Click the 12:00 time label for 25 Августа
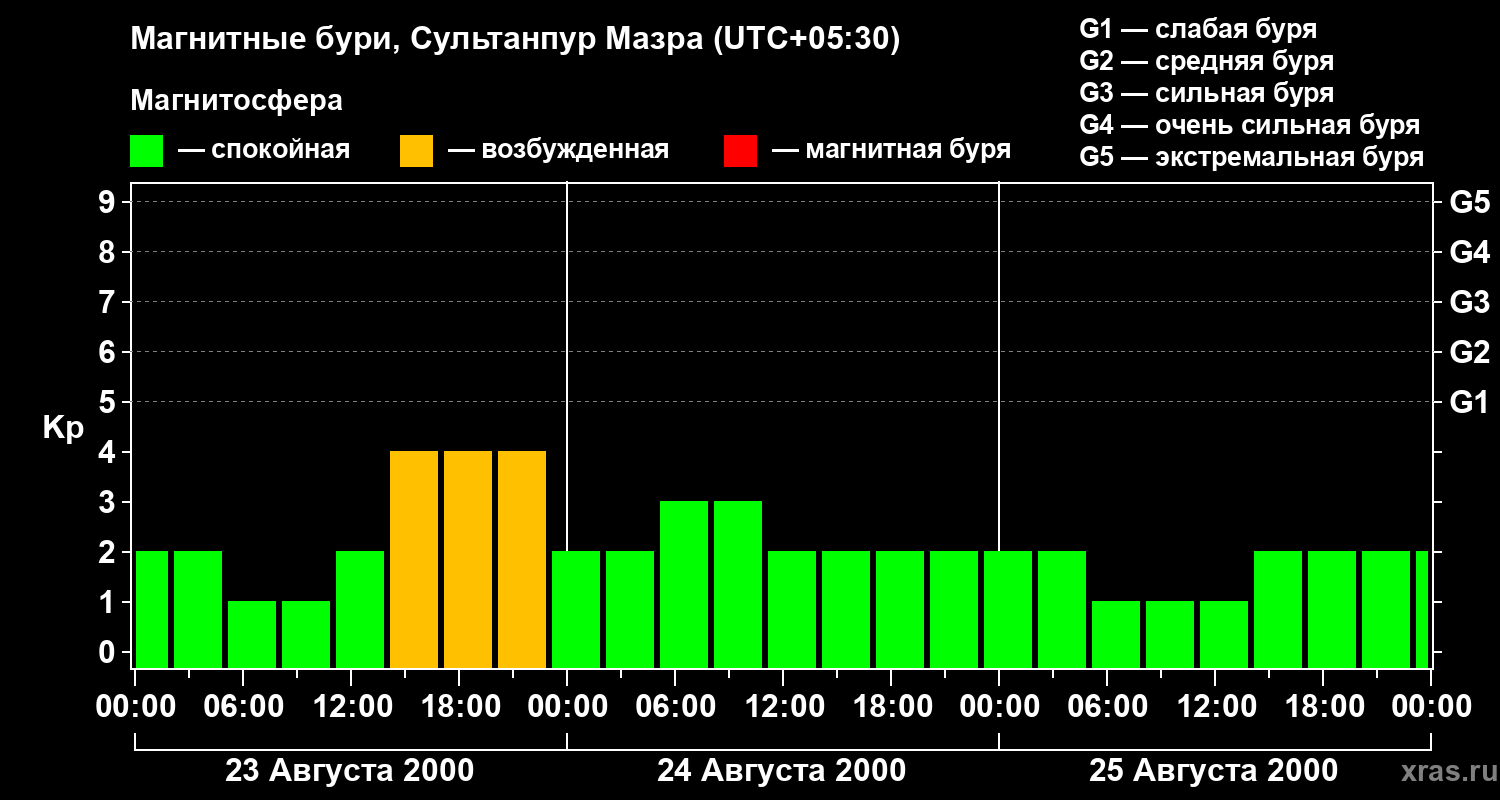This screenshot has width=1500, height=800. coord(1215,706)
